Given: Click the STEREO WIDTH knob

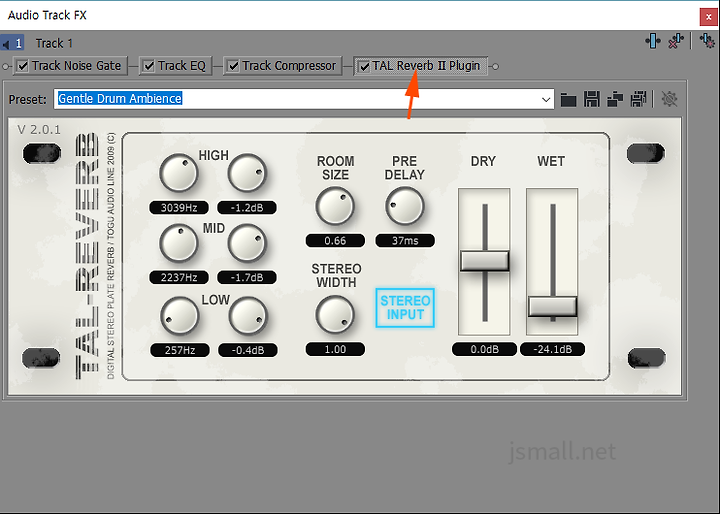Looking at the screenshot, I should pyautogui.click(x=335, y=315).
